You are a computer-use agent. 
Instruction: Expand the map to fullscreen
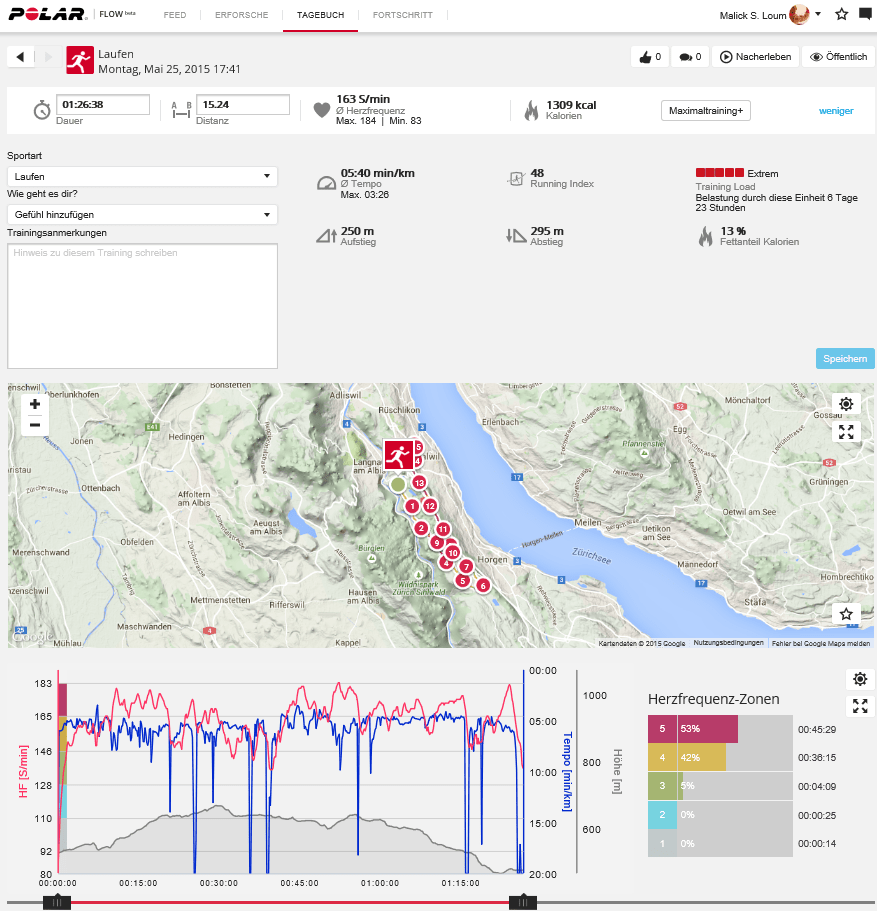845,431
